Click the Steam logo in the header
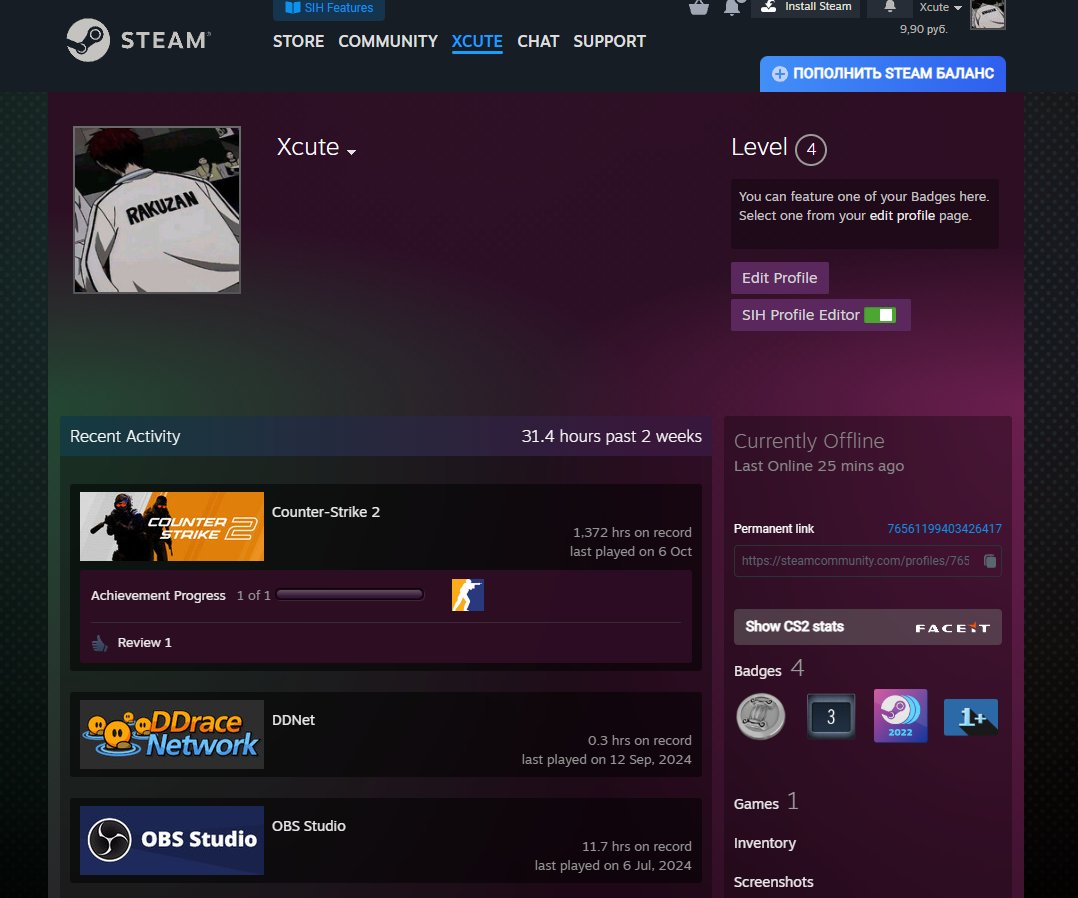The width and height of the screenshot is (1078, 898). pyautogui.click(x=138, y=41)
